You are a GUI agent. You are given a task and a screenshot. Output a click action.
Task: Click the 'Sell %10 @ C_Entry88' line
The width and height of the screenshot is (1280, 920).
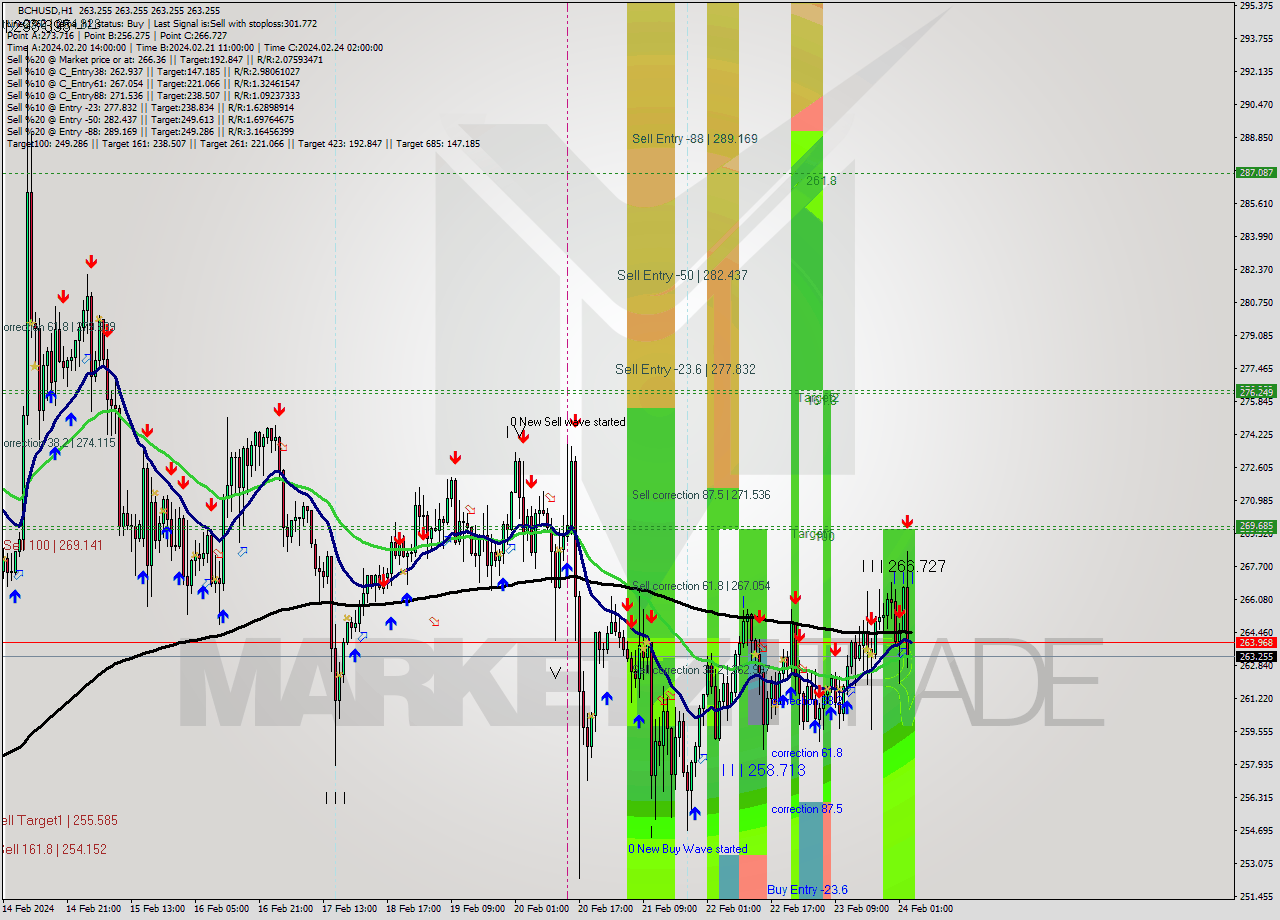[x=153, y=95]
